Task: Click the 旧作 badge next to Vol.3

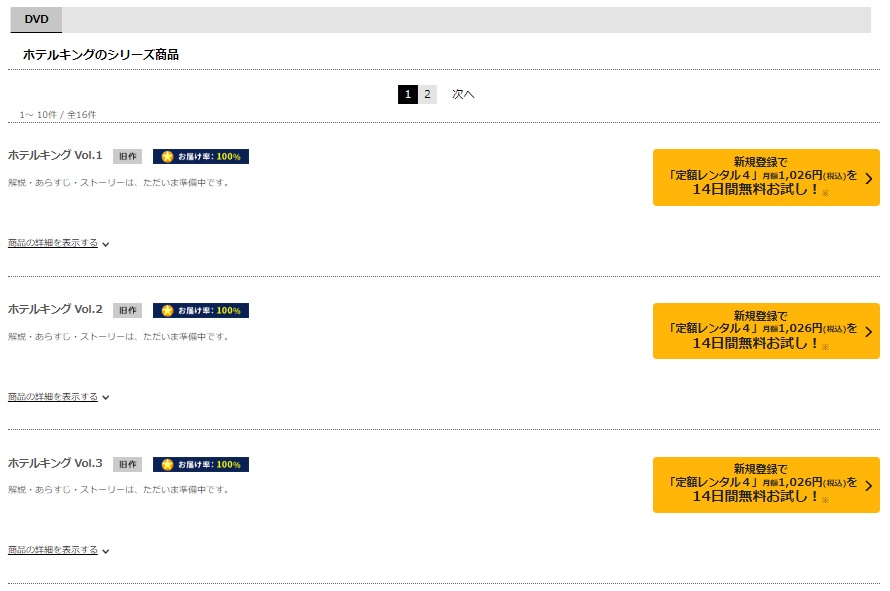Action: pyautogui.click(x=127, y=464)
